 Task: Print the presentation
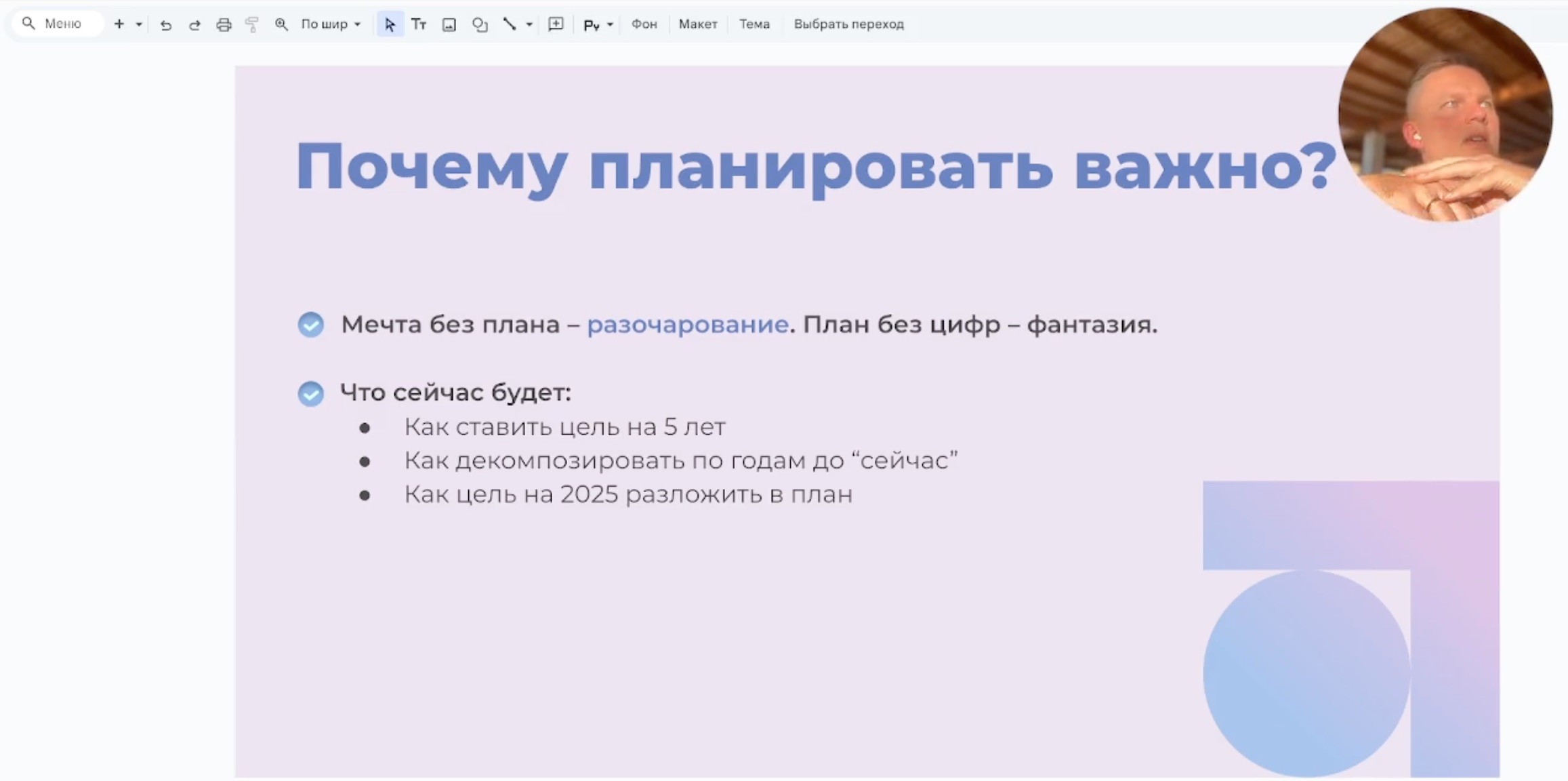[x=224, y=25]
